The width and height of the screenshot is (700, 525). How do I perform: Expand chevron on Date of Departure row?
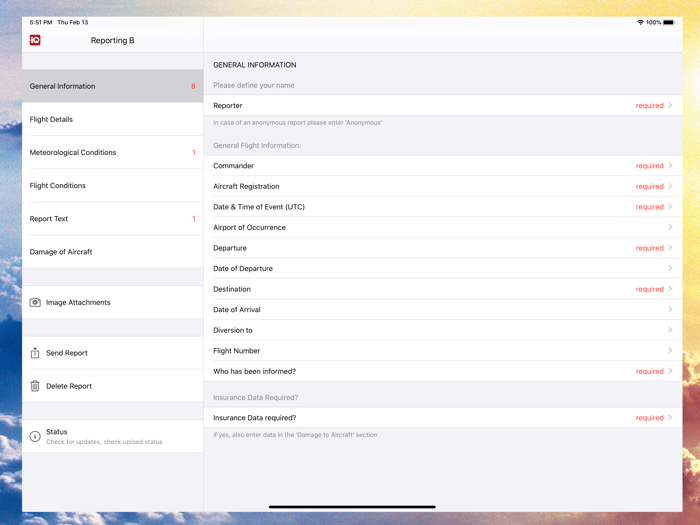pos(670,268)
